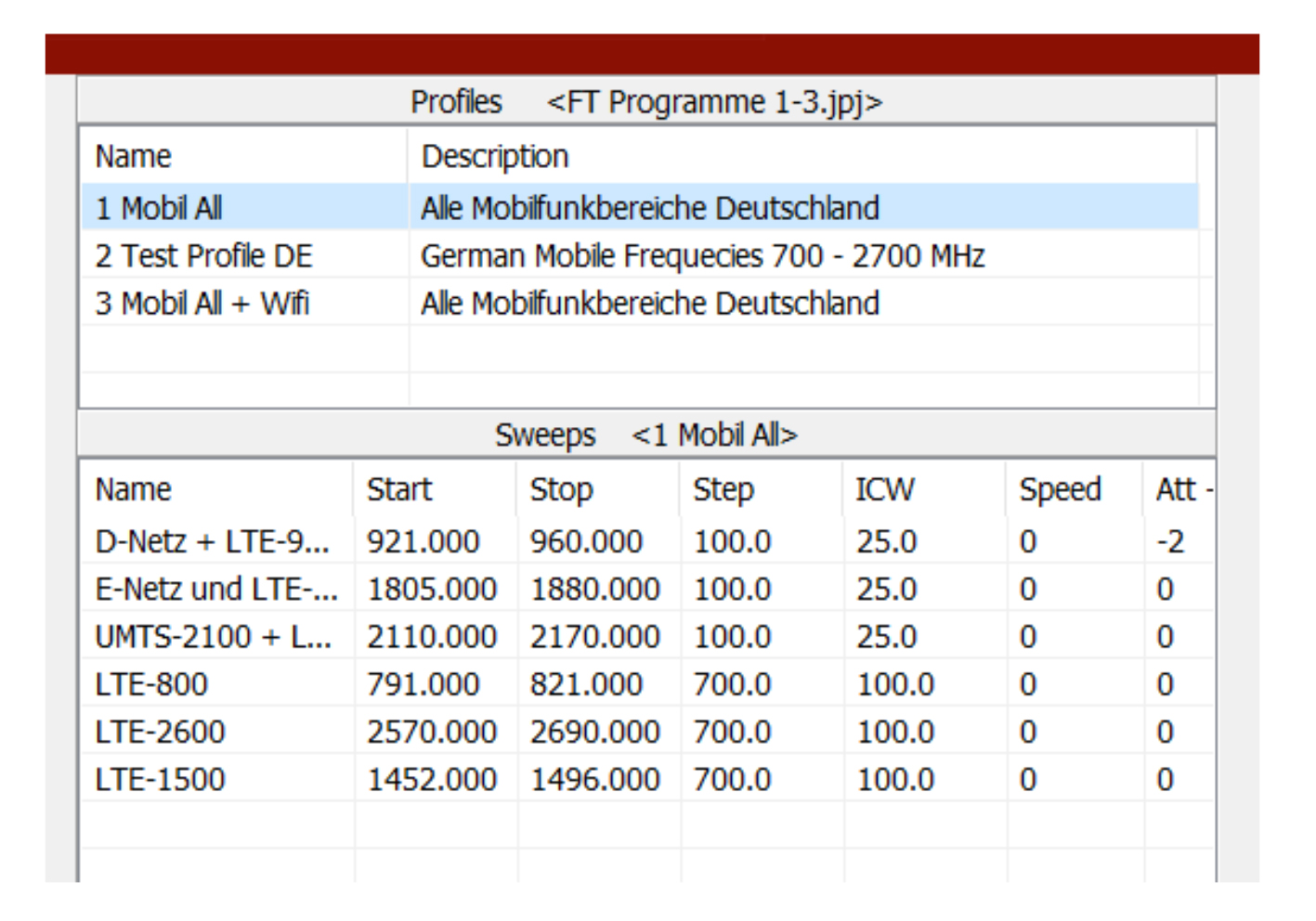The image size is (1316, 921).
Task: Sort sweeps by the Start column header
Action: pos(399,489)
